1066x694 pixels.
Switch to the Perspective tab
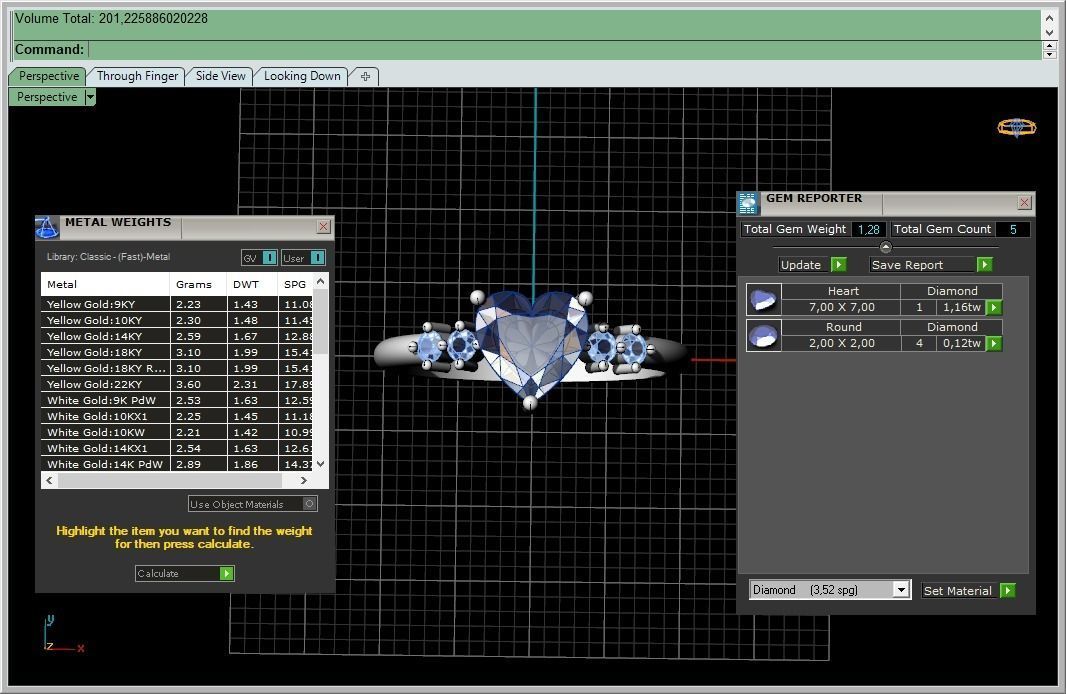coord(48,76)
